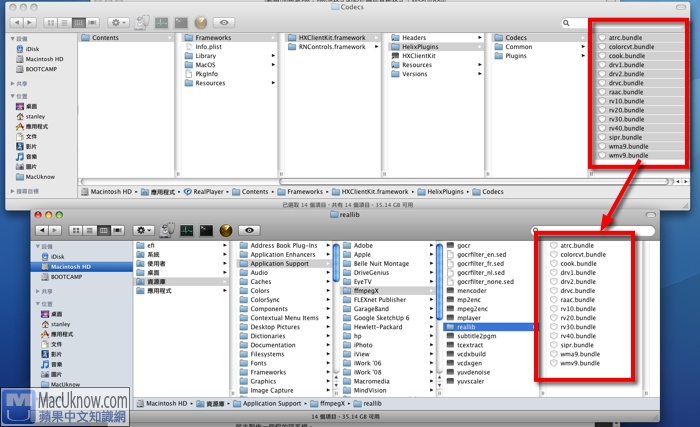Select Macintosh HD in reallib window sidebar

(82, 267)
